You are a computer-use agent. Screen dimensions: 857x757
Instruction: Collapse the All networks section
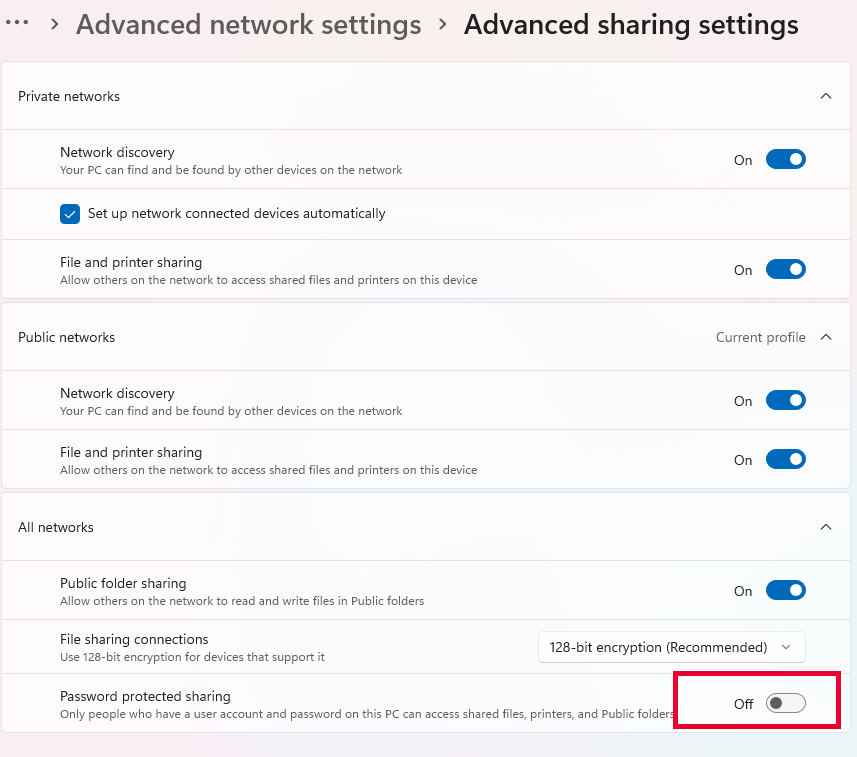click(x=826, y=527)
